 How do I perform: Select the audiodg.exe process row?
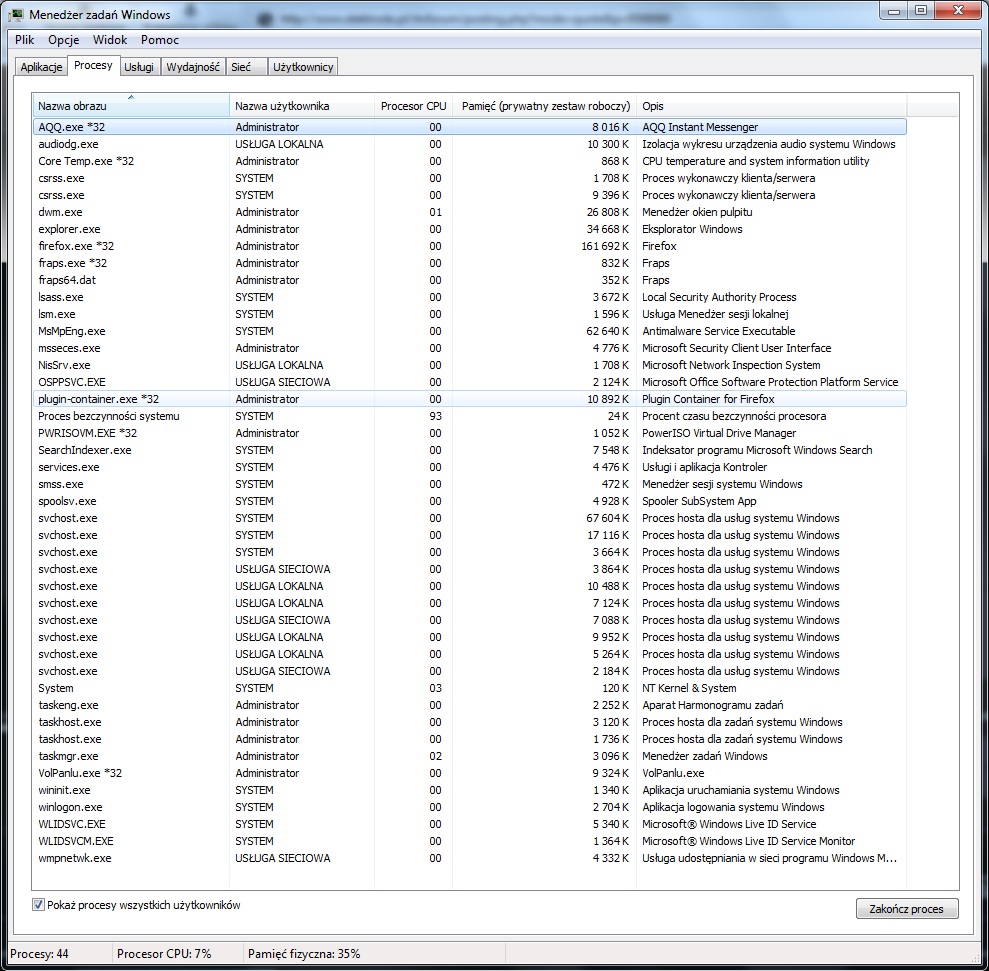coord(469,144)
